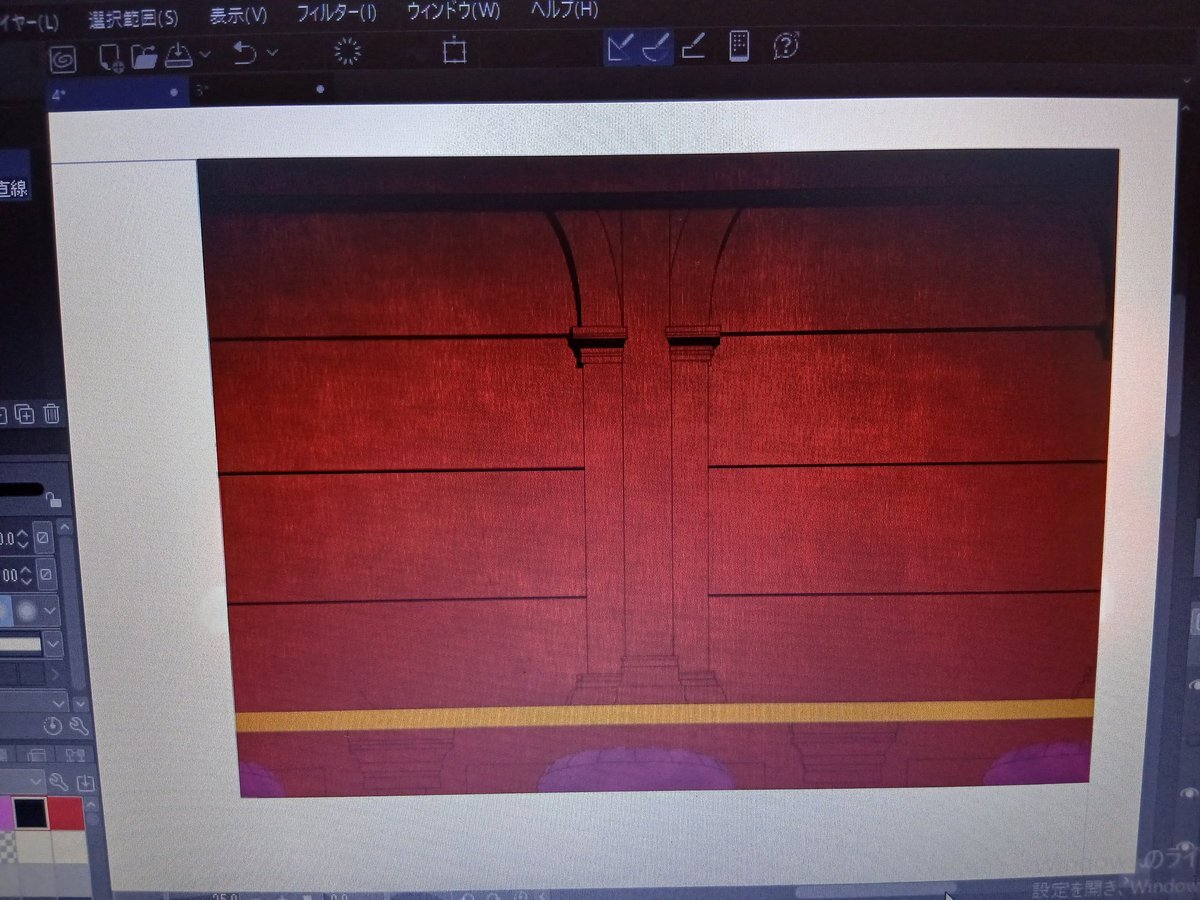Close the 4* canvas tab via its dot
Viewport: 1200px width, 900px height.
point(175,91)
